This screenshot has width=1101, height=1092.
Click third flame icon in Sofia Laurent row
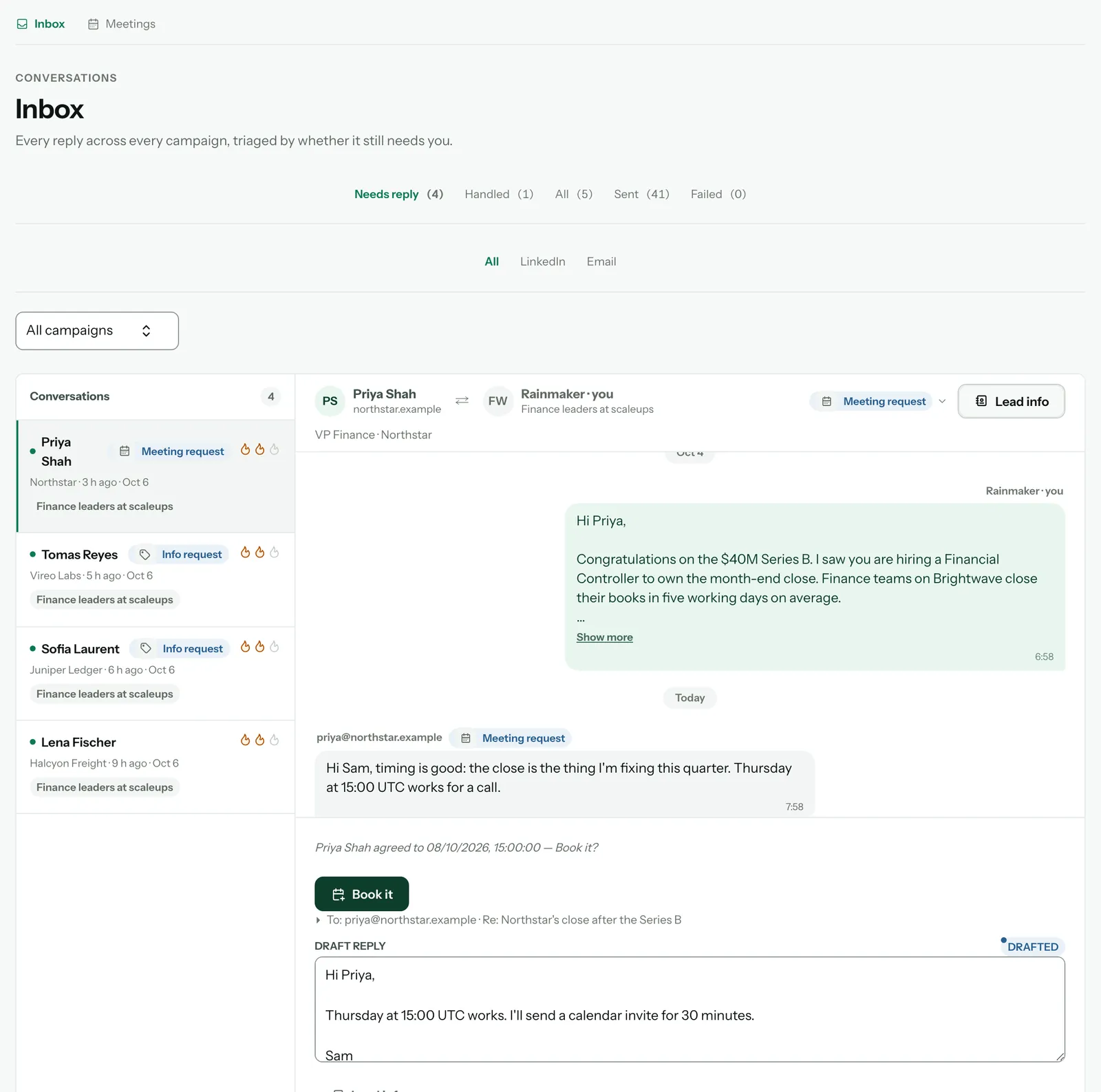point(274,647)
